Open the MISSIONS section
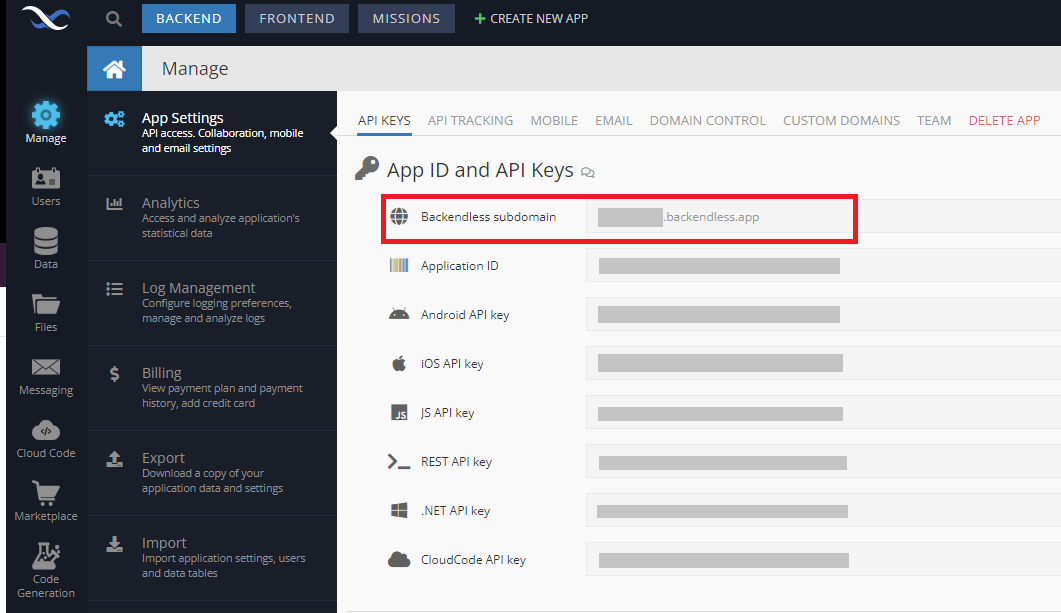Image resolution: width=1061 pixels, height=613 pixels. (406, 18)
